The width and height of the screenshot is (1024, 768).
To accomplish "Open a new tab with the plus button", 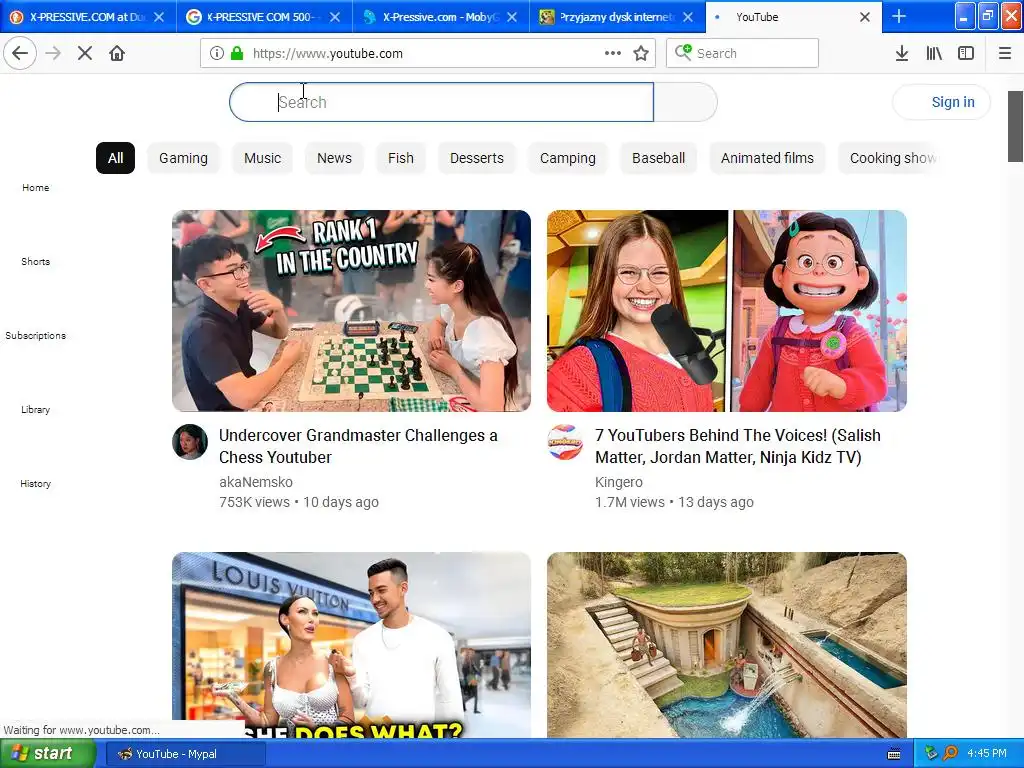I will (899, 16).
